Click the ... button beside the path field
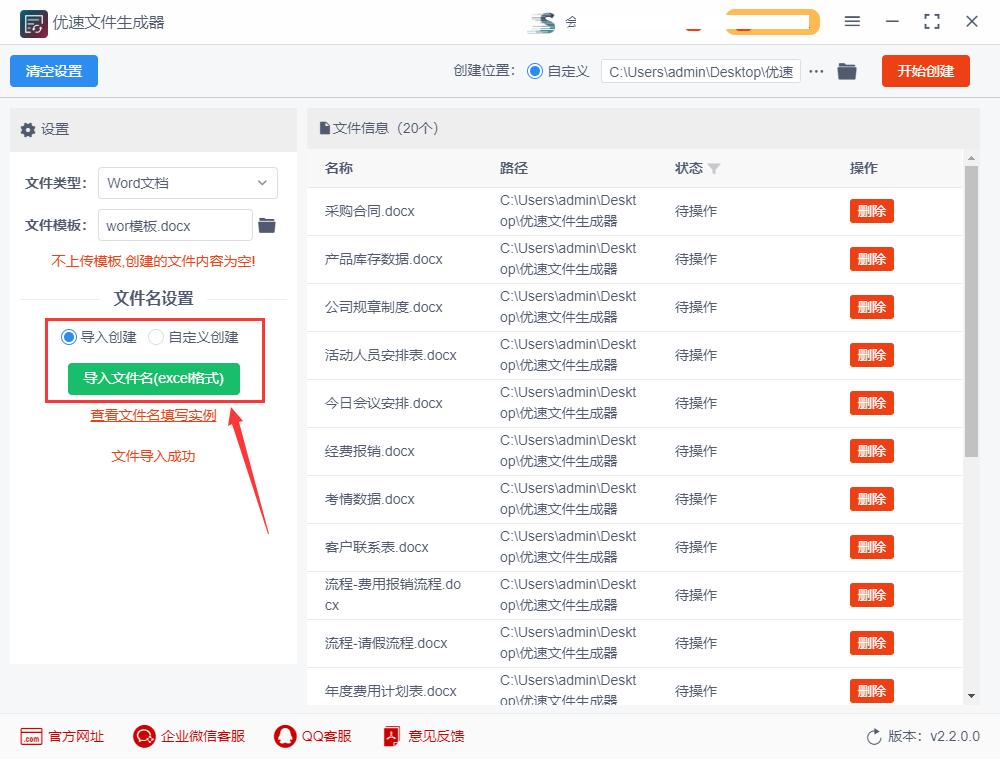This screenshot has height=760, width=1000. pos(818,71)
